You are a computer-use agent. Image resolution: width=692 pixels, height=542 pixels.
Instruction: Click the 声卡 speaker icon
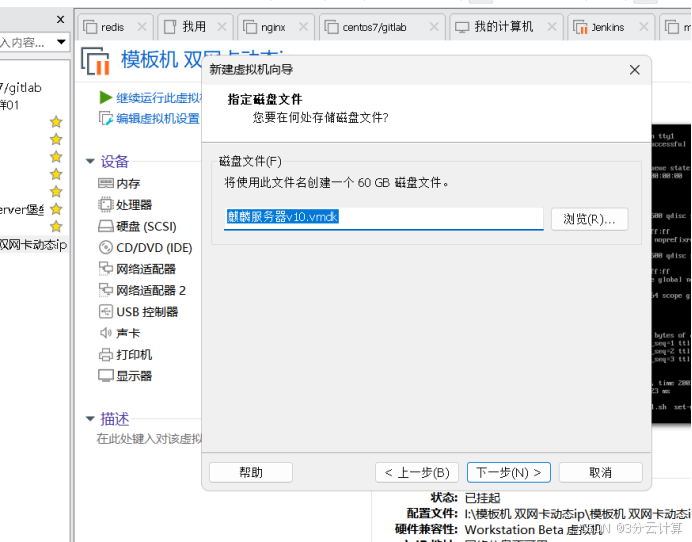click(x=106, y=333)
